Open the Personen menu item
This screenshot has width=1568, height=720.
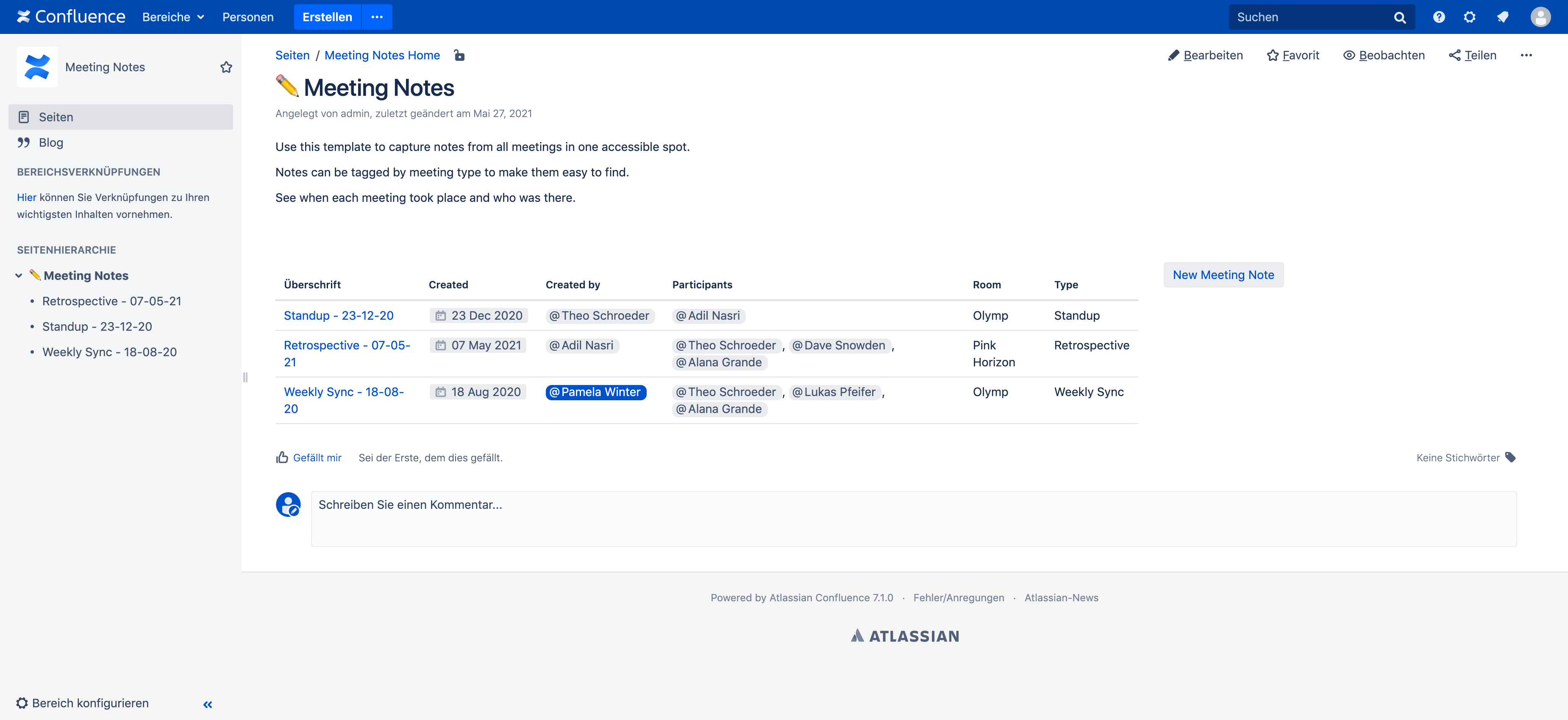[x=248, y=17]
